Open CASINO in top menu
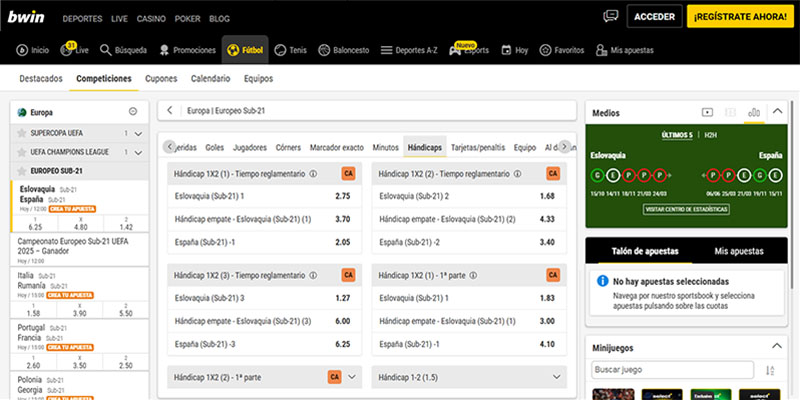The height and width of the screenshot is (400, 800). [151, 19]
